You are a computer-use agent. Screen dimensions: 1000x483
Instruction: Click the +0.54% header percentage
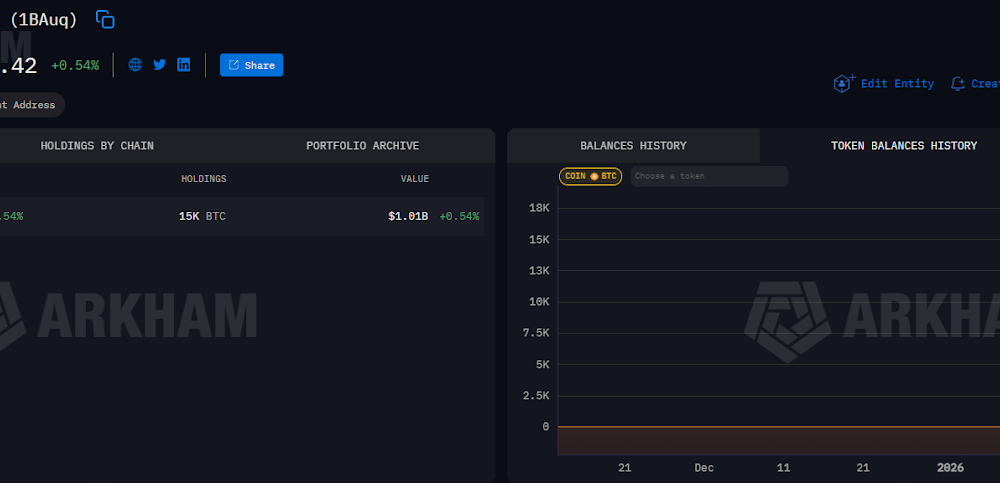[x=75, y=65]
